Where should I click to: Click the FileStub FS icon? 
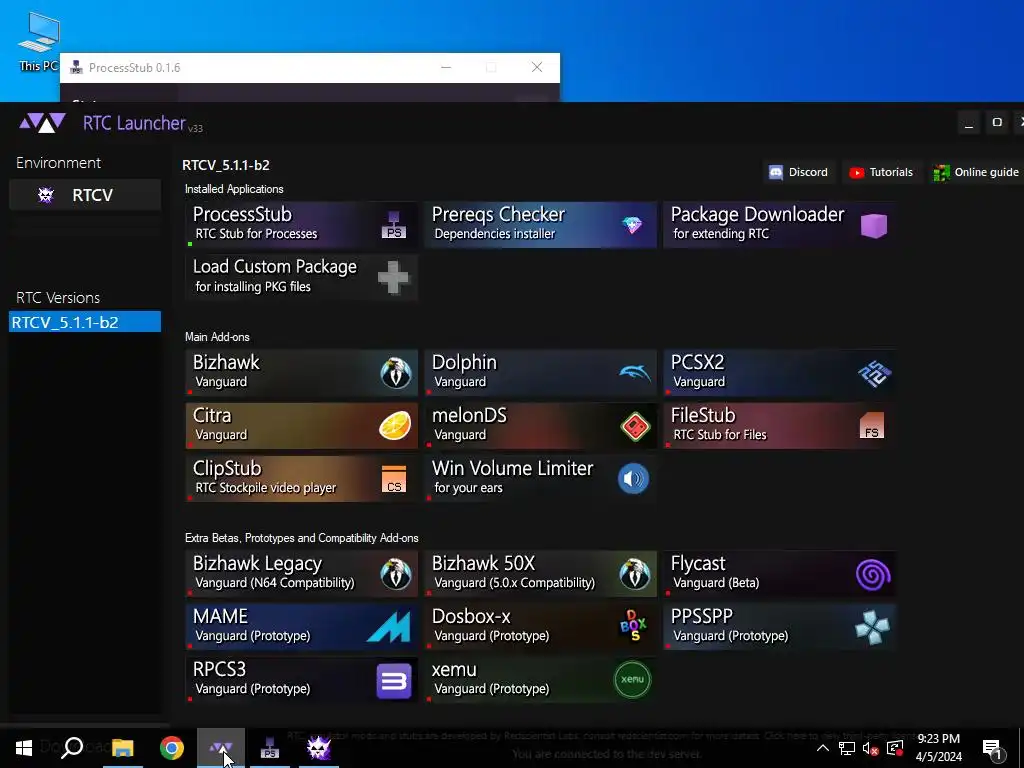point(872,426)
